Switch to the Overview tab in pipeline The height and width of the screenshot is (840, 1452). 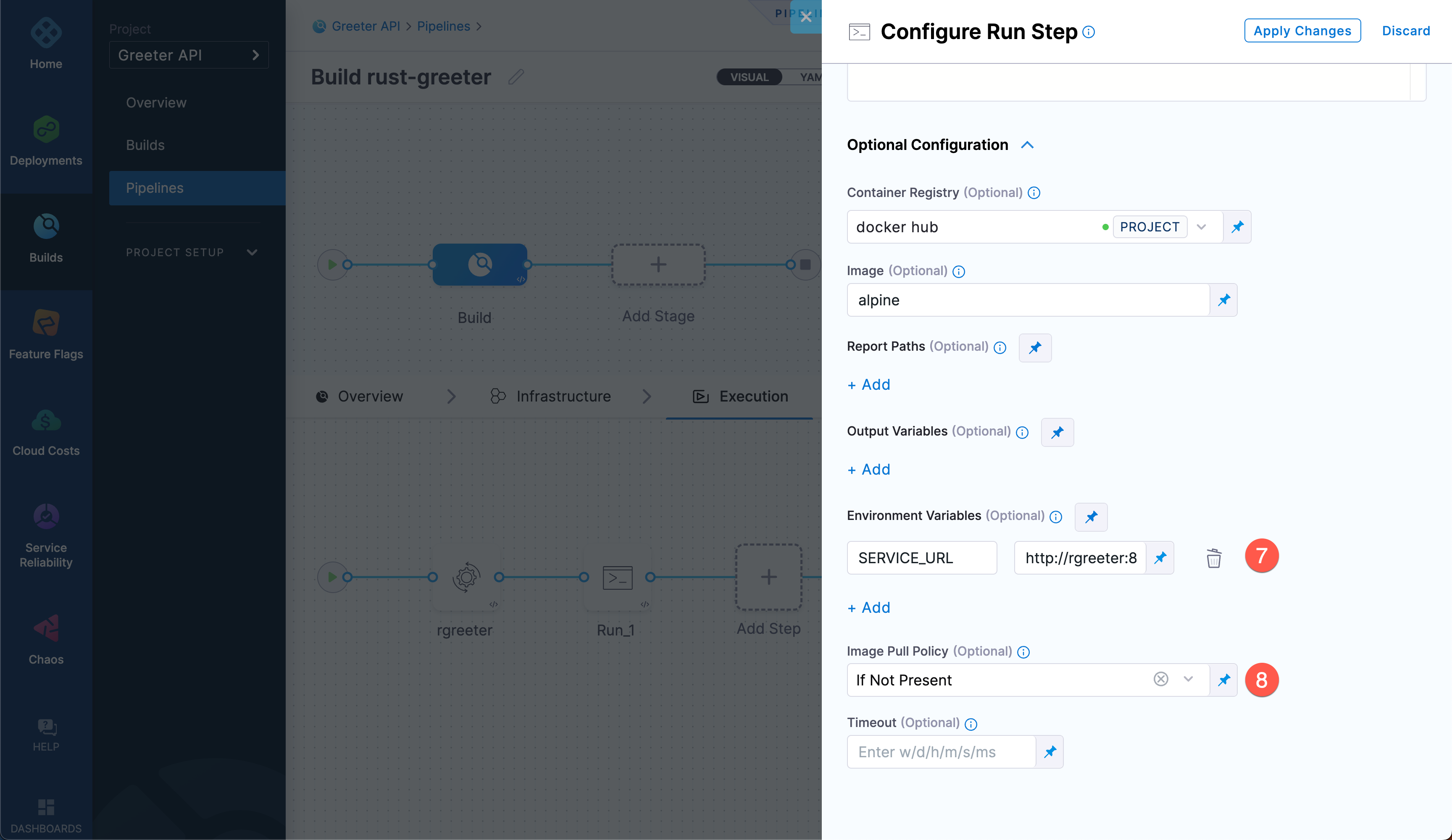click(371, 395)
